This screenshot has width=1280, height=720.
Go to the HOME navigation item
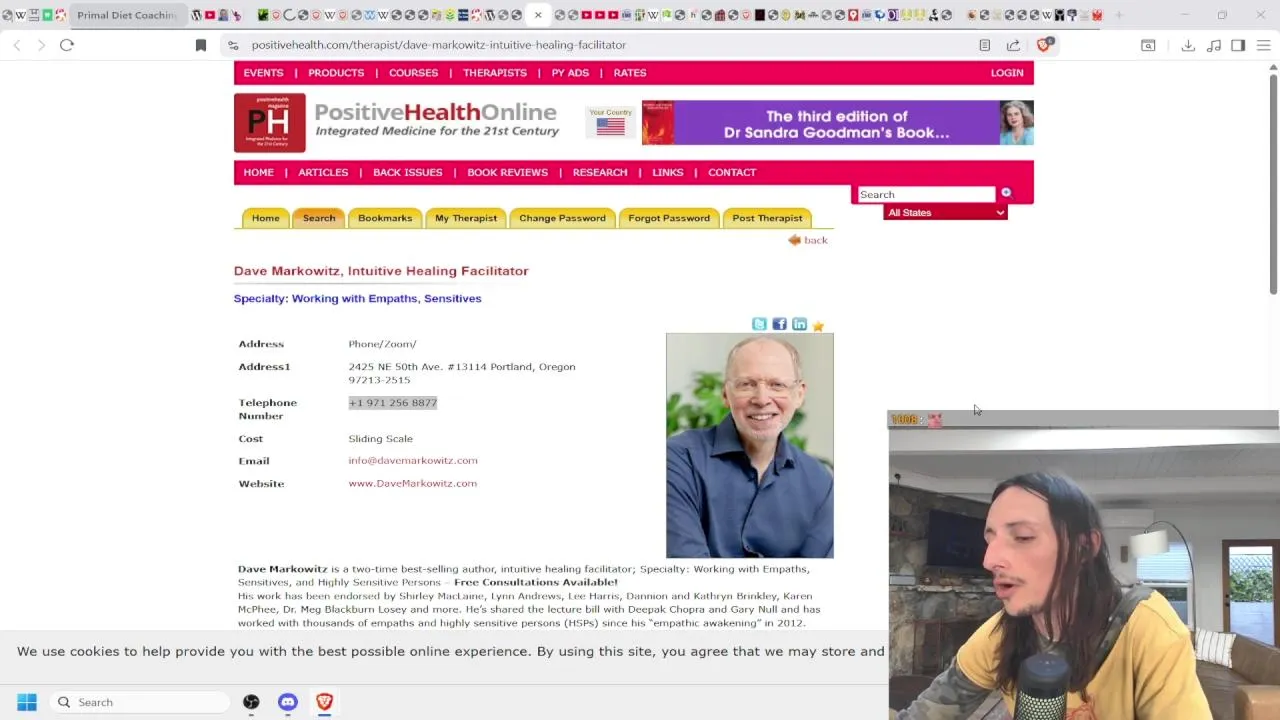pos(258,172)
